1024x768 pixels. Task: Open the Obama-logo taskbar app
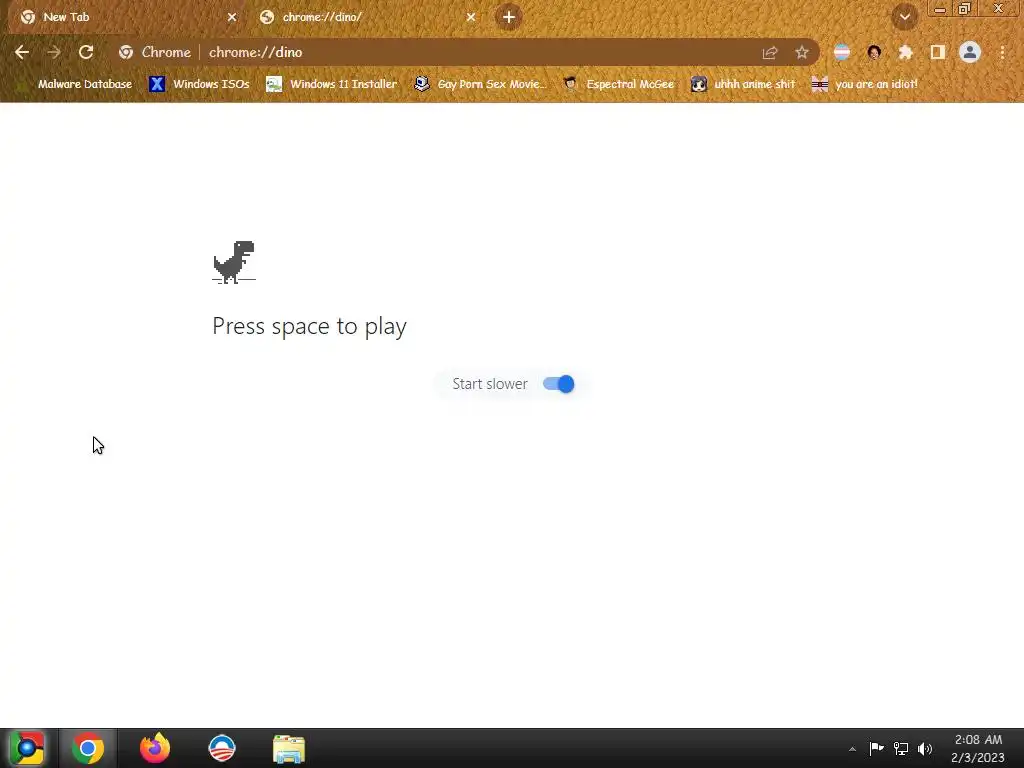(221, 748)
